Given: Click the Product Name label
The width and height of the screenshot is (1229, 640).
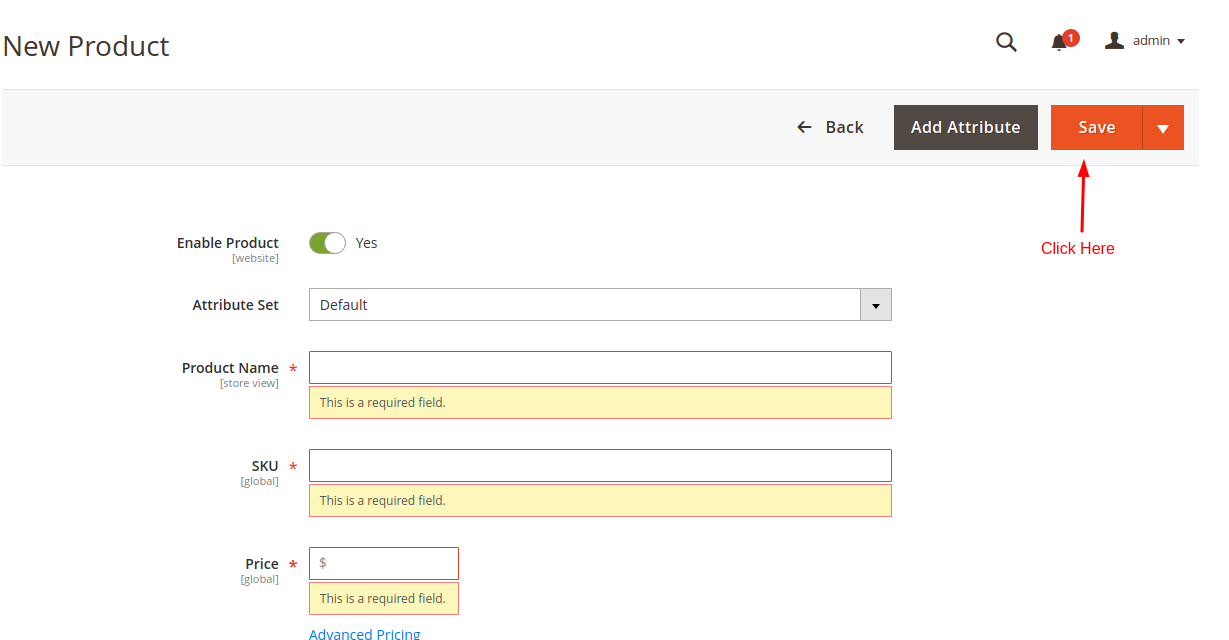Looking at the screenshot, I should tap(230, 368).
